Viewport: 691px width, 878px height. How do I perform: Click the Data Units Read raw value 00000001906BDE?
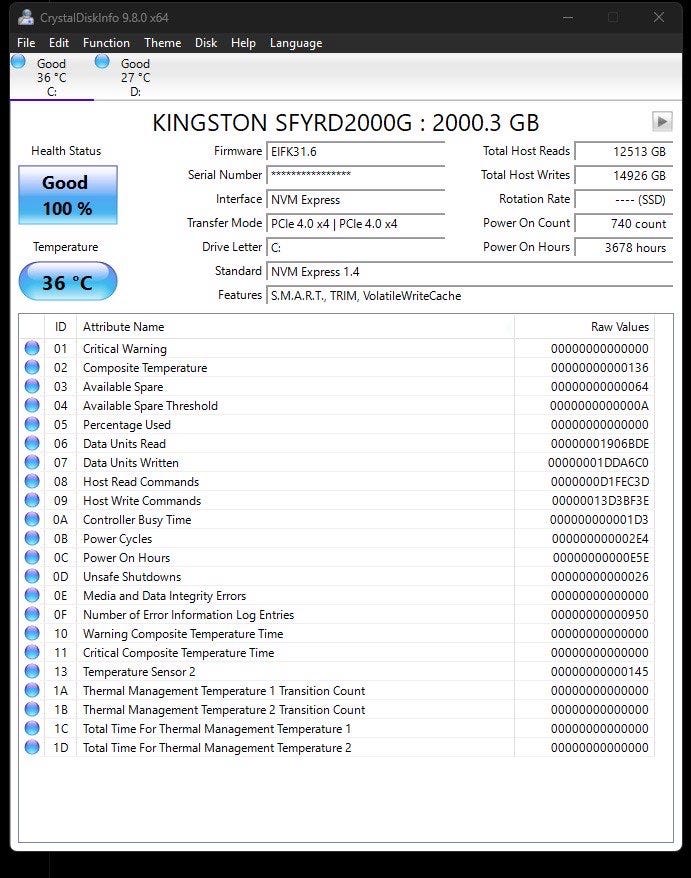click(x=600, y=444)
